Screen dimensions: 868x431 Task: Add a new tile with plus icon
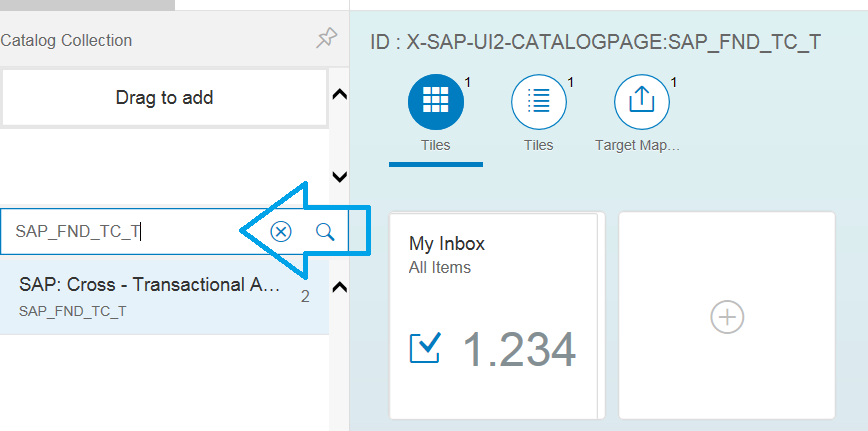pos(727,317)
